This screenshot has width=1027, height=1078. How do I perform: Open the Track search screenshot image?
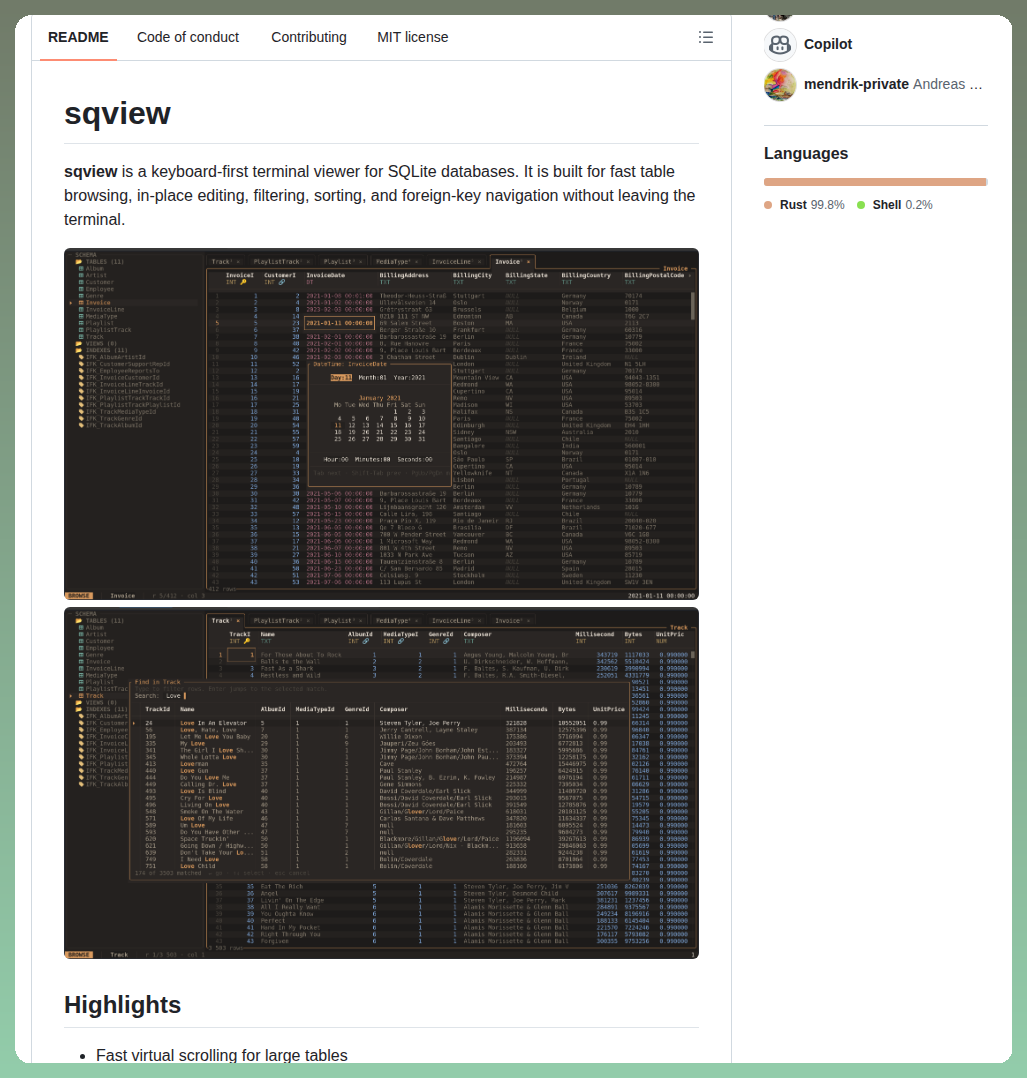point(382,783)
